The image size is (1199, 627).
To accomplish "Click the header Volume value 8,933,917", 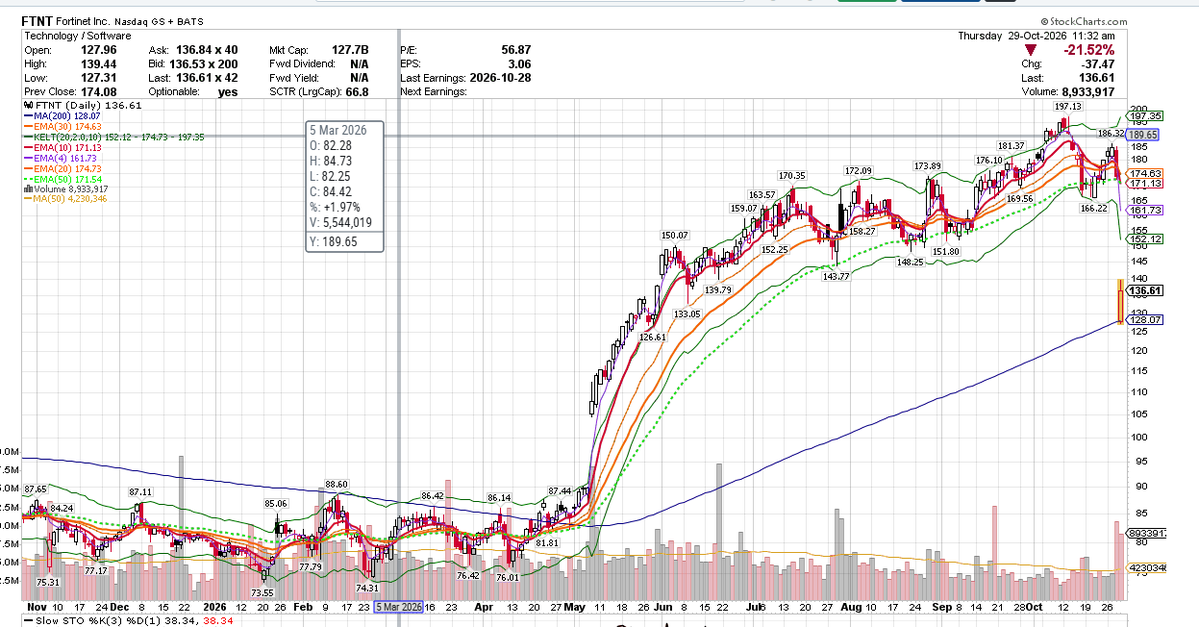I will [x=1088, y=92].
